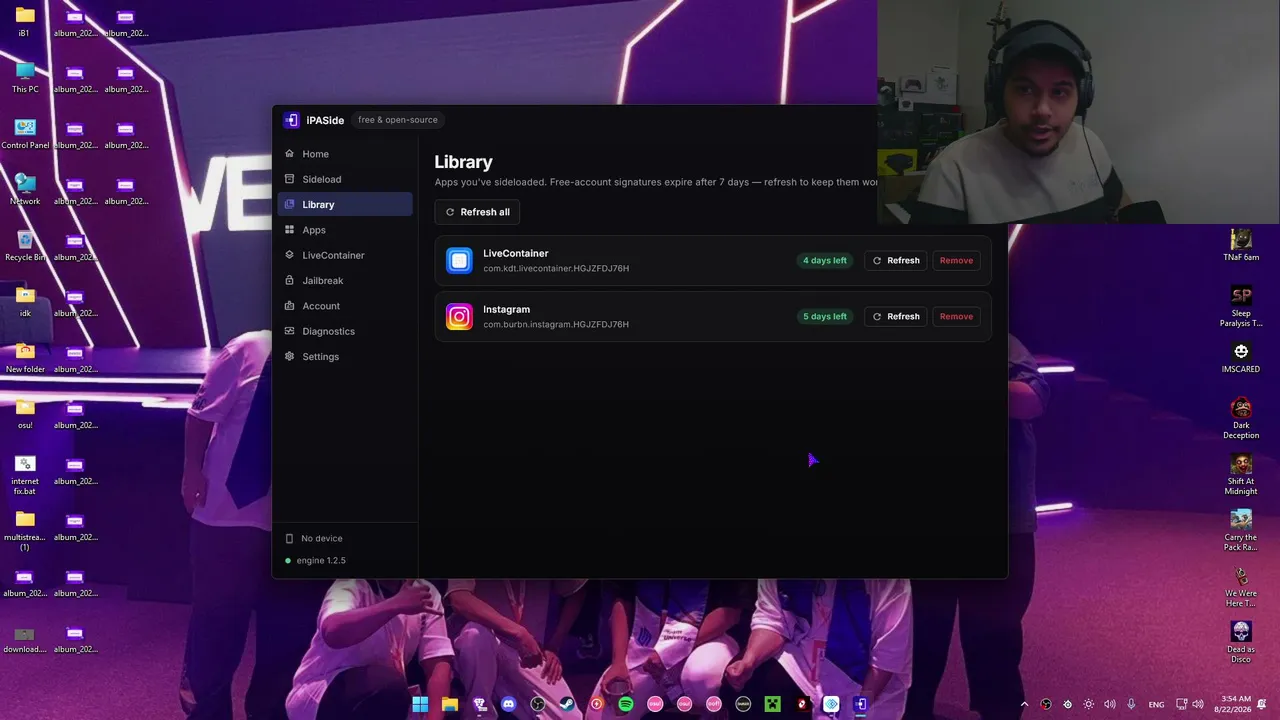Viewport: 1280px width, 720px height.
Task: Remove the Instagram app
Action: (x=956, y=316)
